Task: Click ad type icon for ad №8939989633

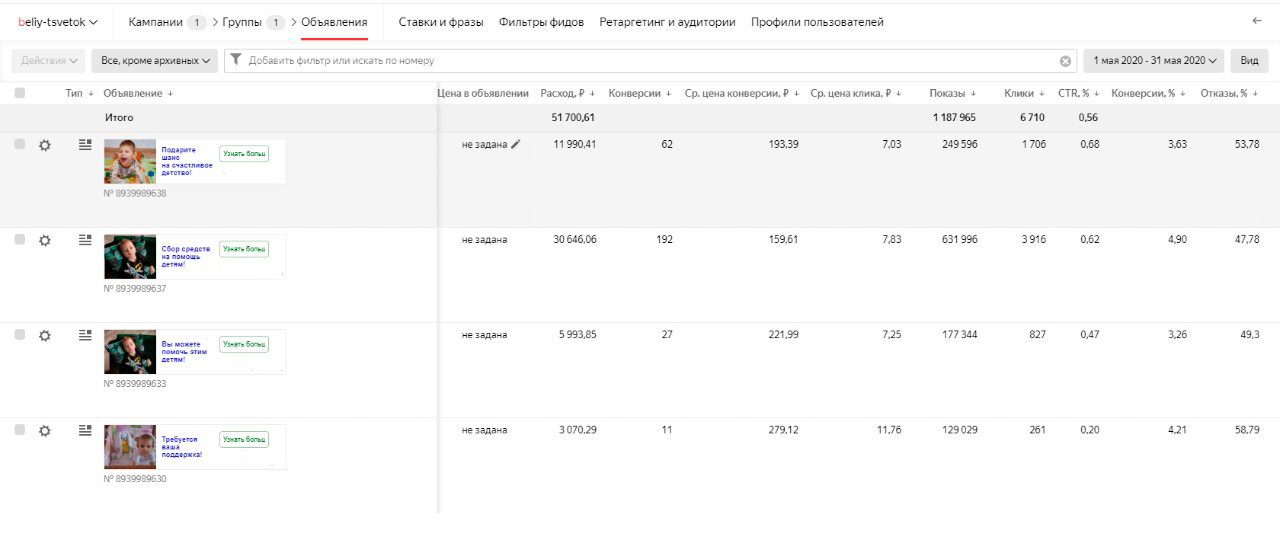Action: (85, 335)
